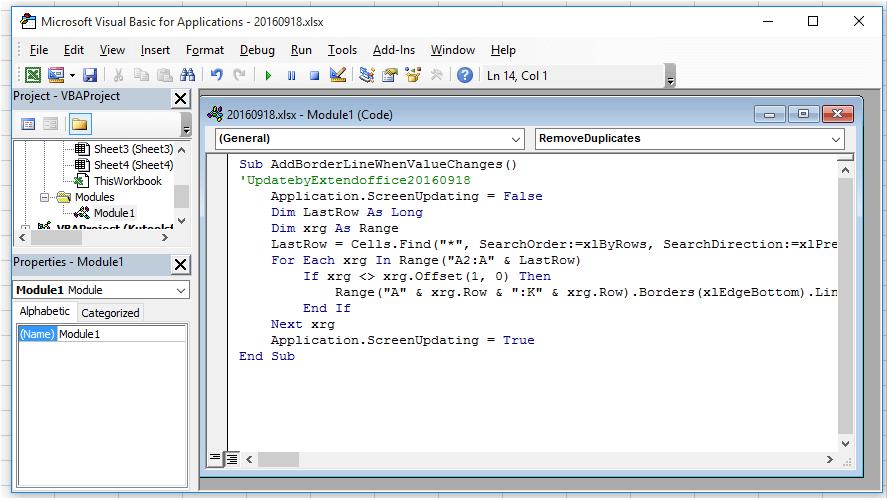
Task: Open the View menu
Action: (112, 50)
